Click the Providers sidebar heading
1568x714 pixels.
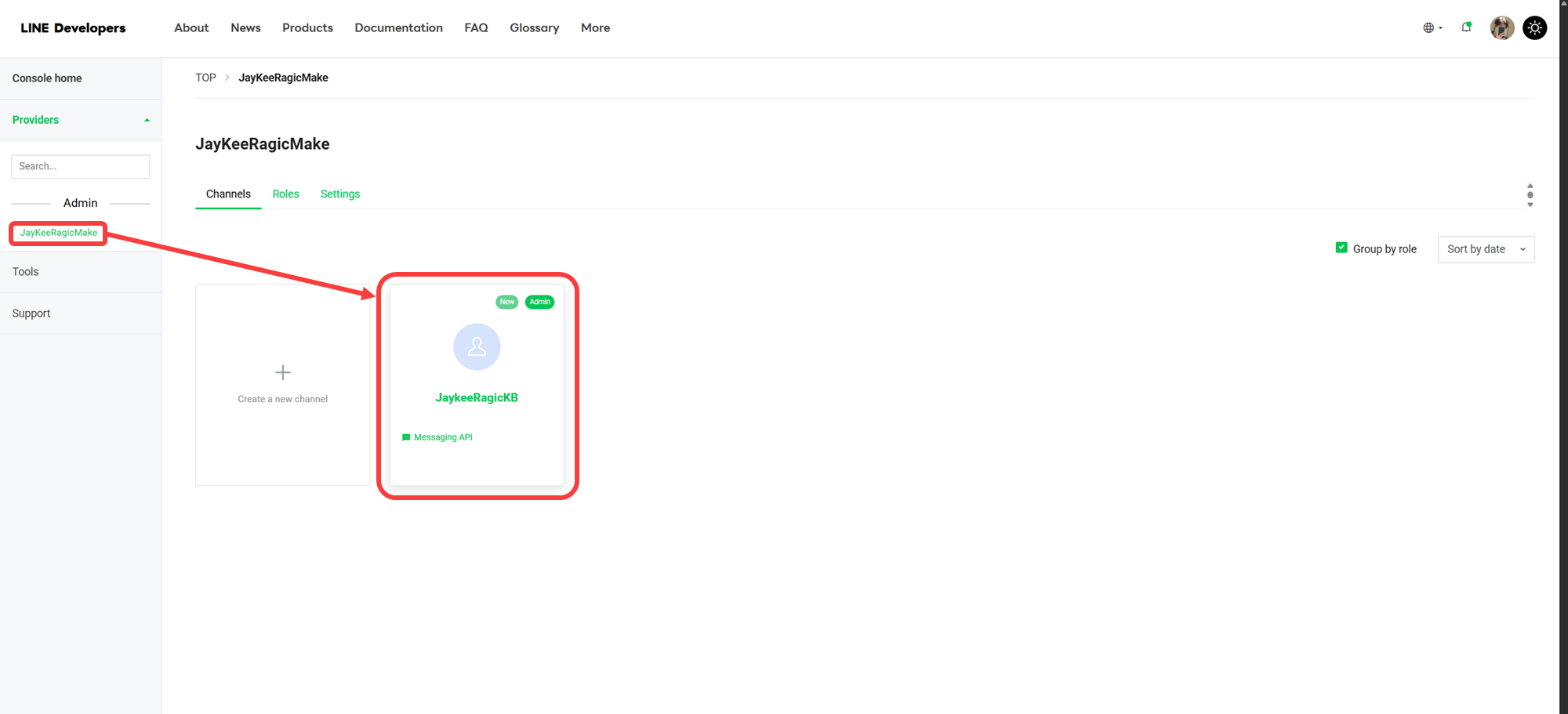click(35, 120)
